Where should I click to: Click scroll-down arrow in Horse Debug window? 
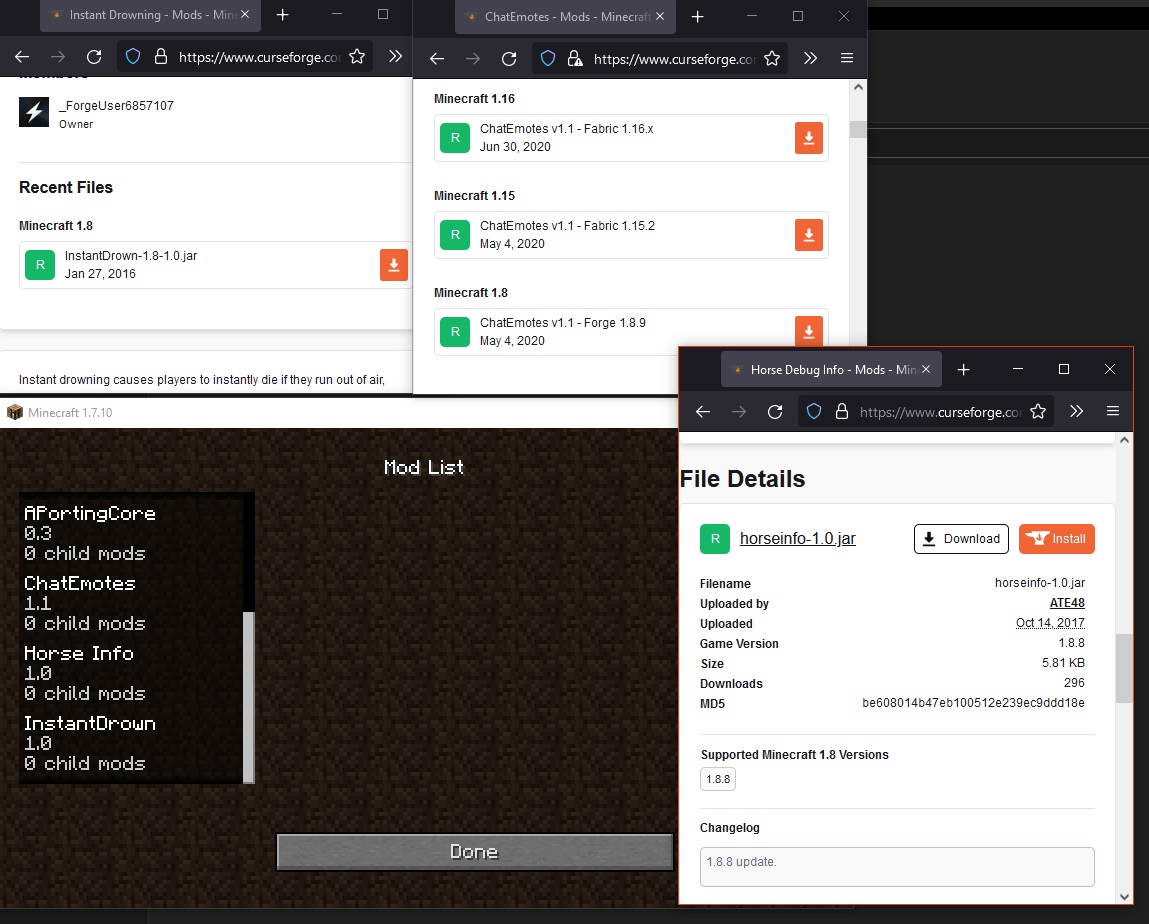point(1124,897)
